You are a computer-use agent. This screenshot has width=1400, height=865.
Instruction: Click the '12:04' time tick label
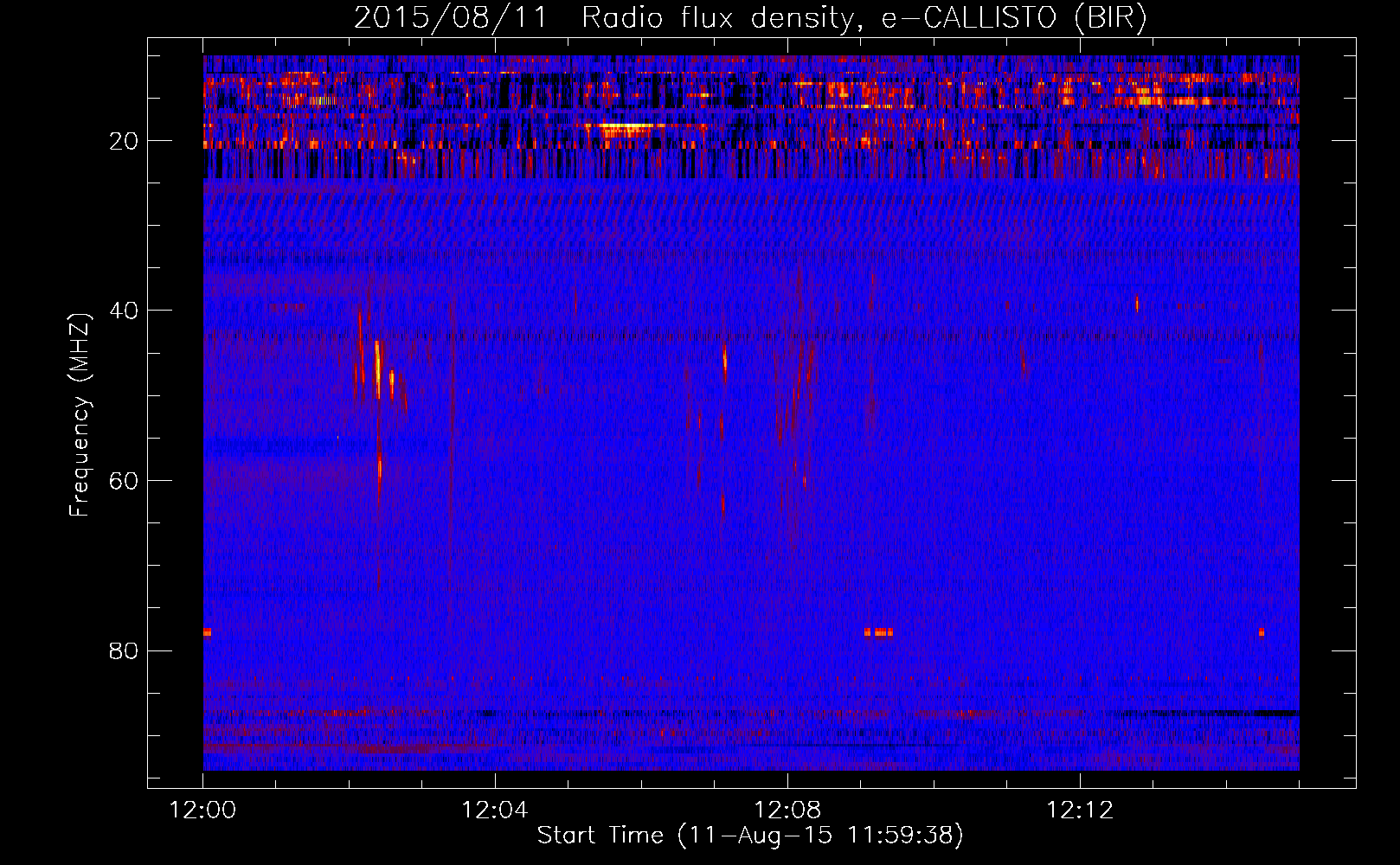(495, 811)
